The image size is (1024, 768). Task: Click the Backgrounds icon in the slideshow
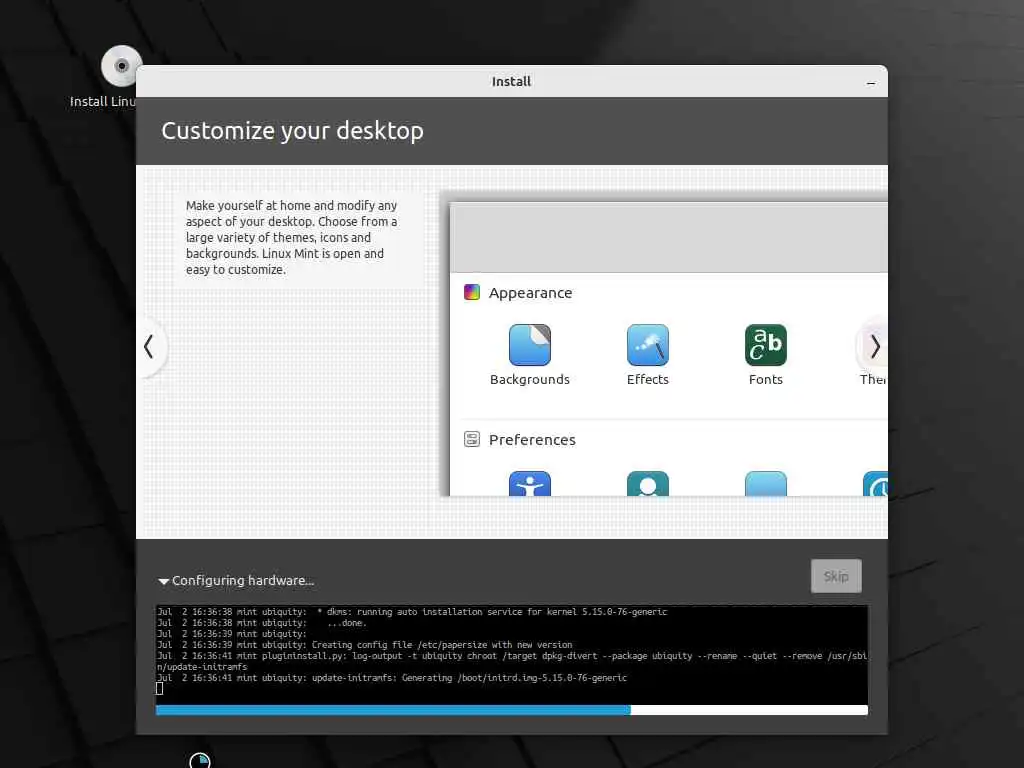(530, 345)
